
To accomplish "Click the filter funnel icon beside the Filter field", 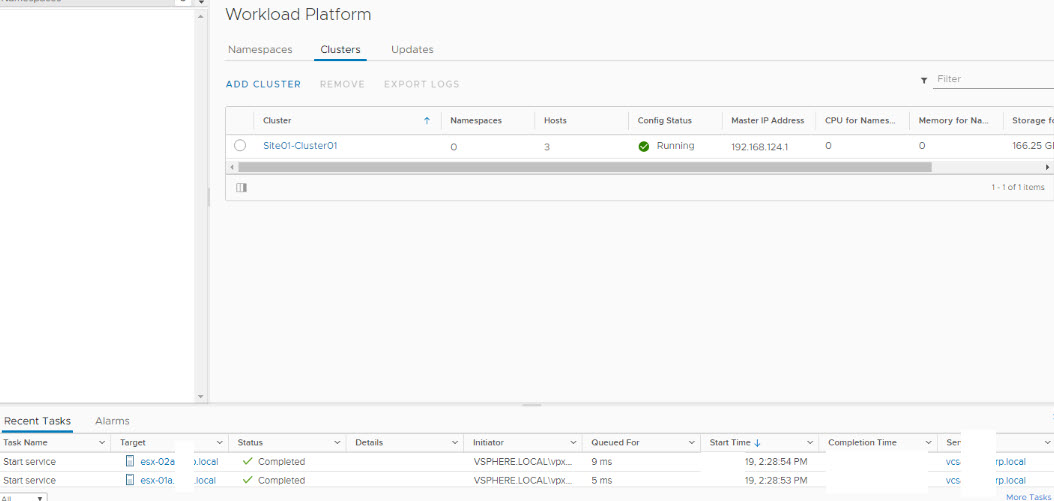I will click(x=923, y=80).
